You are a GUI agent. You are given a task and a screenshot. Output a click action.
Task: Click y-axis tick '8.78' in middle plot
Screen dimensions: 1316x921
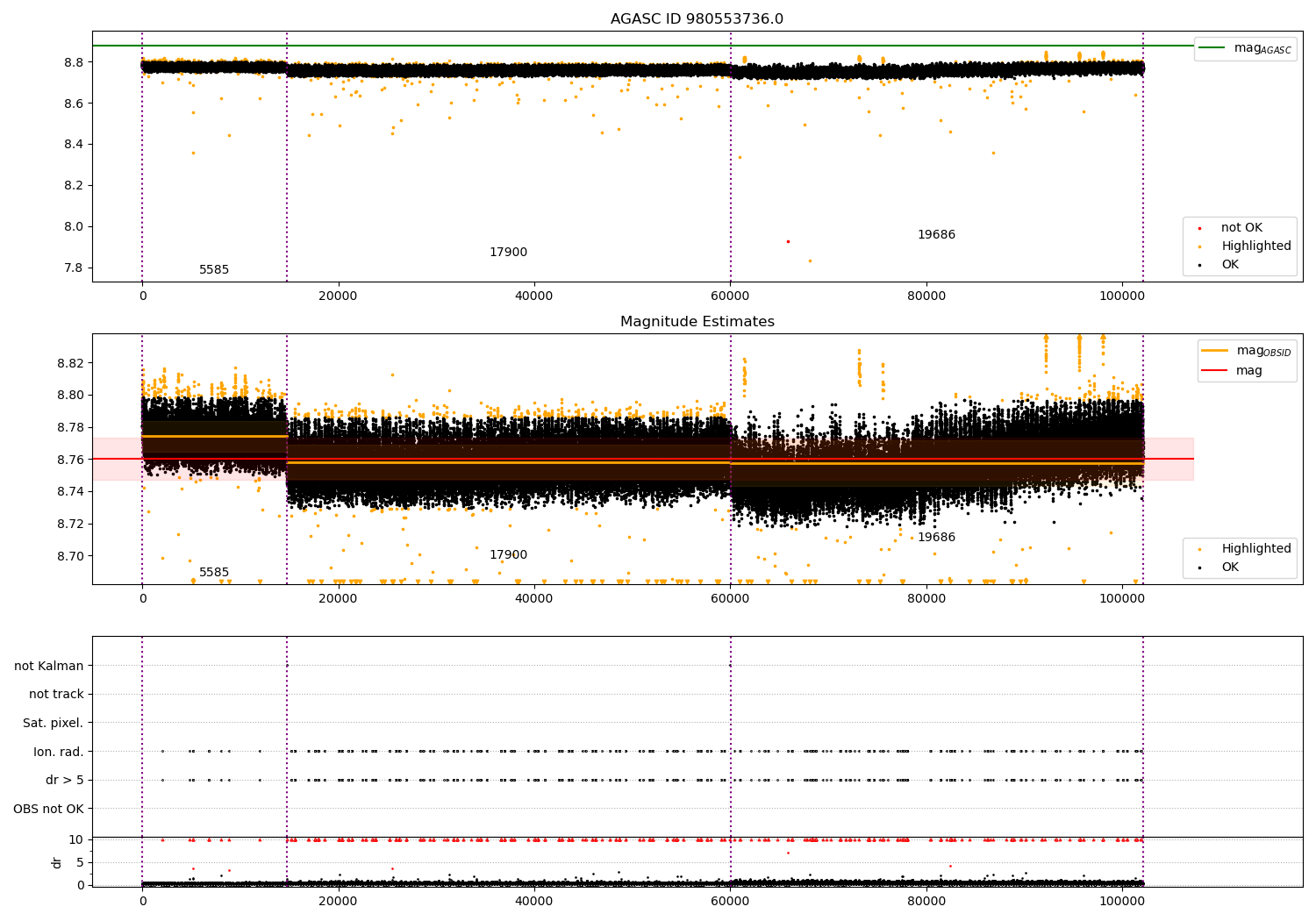coord(69,427)
